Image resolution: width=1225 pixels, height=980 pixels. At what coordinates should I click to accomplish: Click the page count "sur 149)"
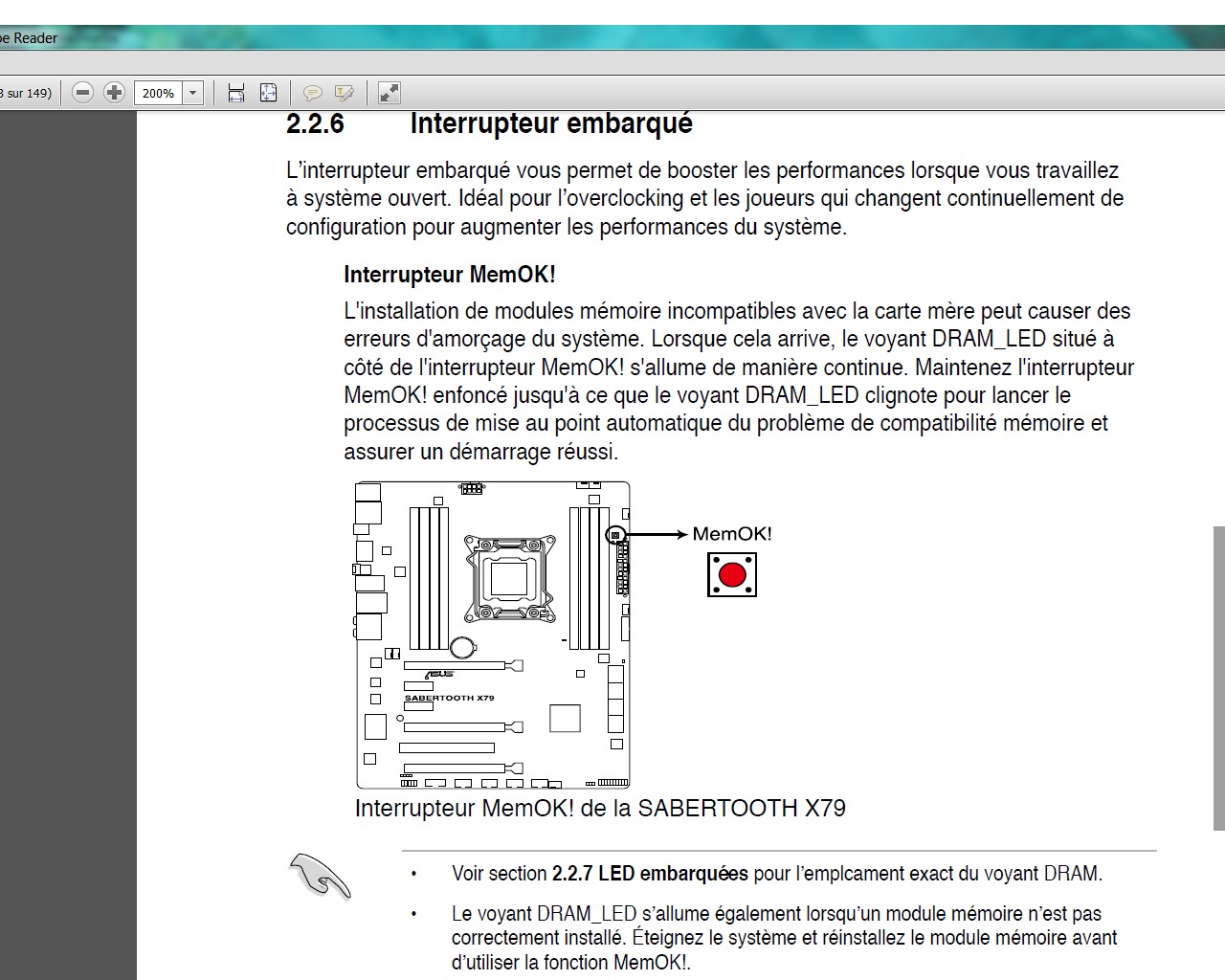click(30, 93)
